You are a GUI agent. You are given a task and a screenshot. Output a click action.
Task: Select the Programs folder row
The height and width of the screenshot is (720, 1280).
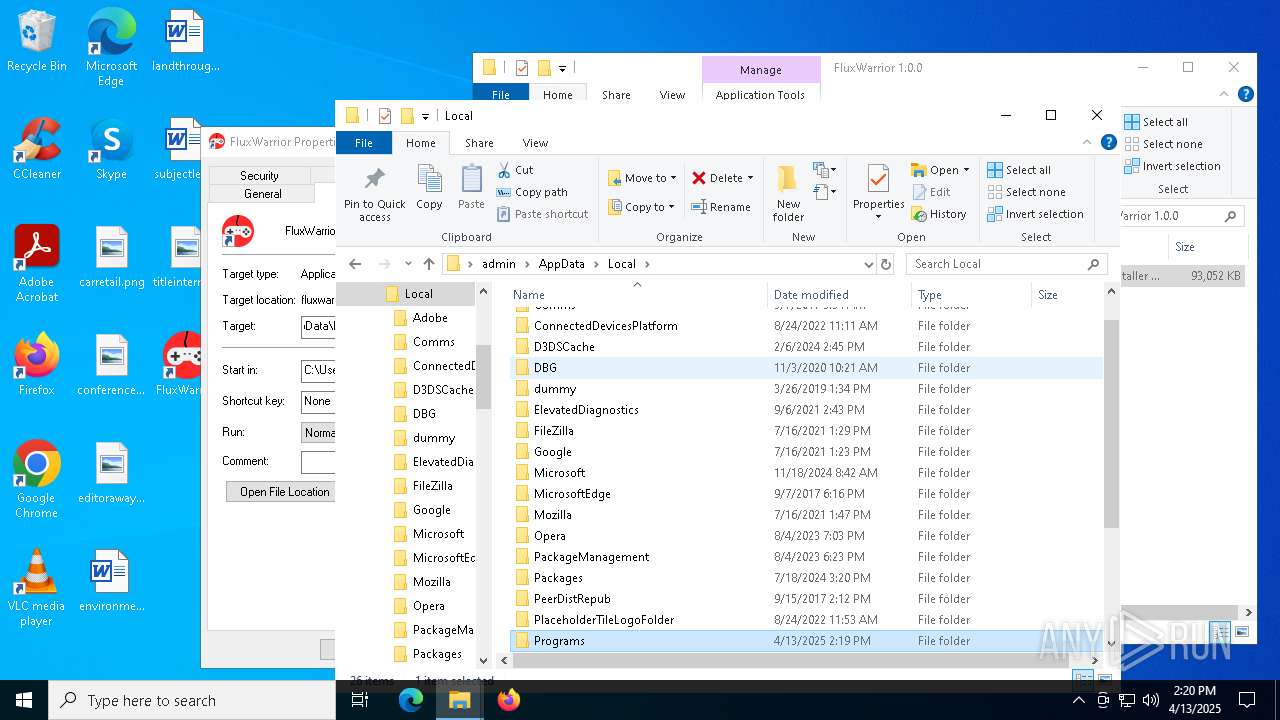tap(806, 641)
